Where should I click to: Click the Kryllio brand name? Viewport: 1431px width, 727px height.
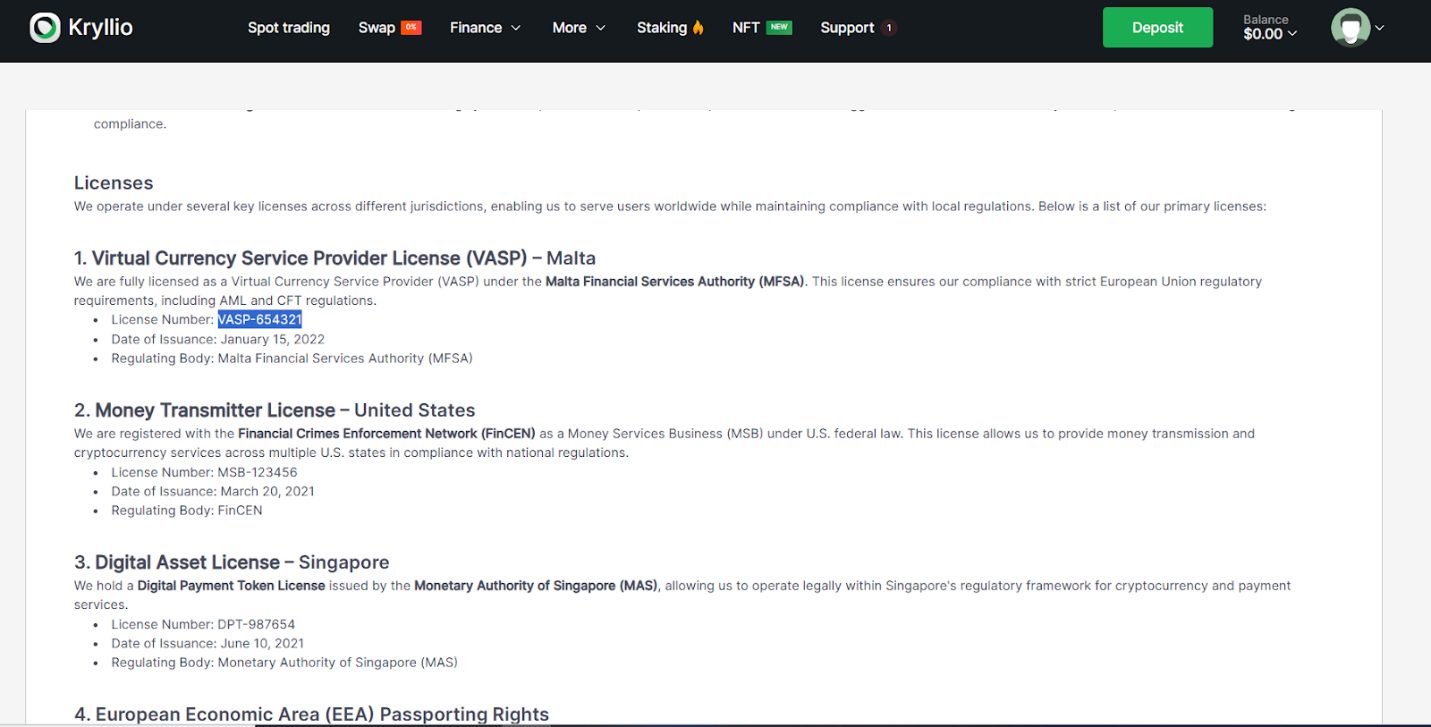pyautogui.click(x=100, y=28)
